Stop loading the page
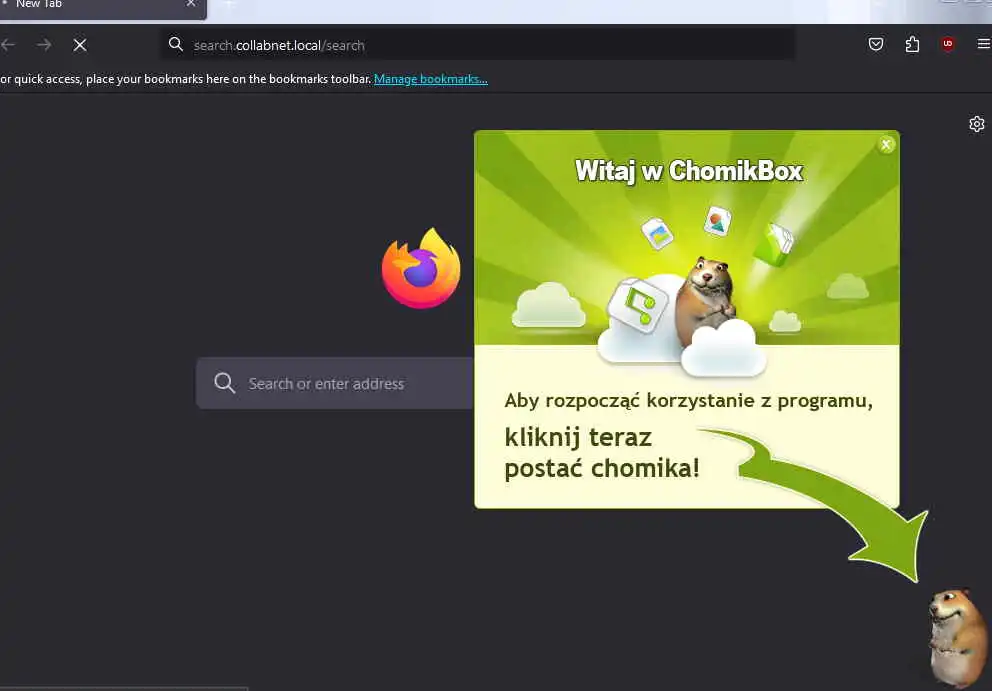Image resolution: width=992 pixels, height=691 pixels. (x=80, y=45)
